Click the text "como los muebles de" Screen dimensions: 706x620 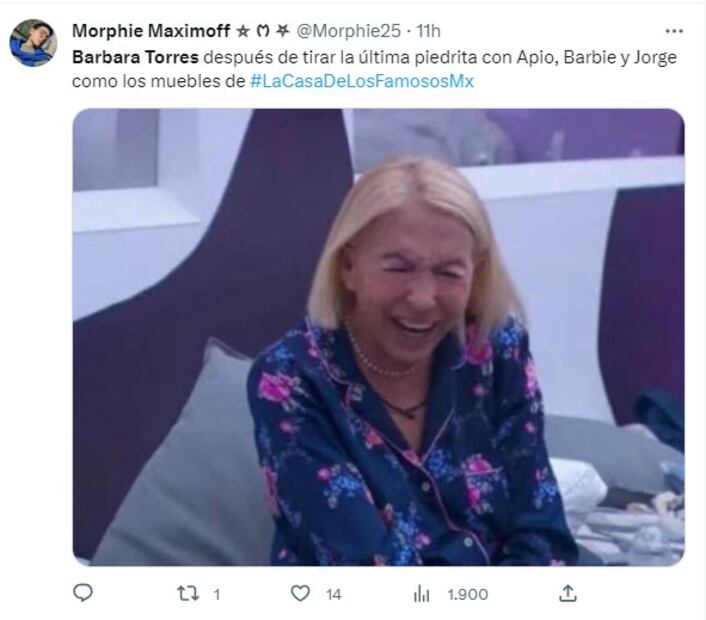(158, 81)
